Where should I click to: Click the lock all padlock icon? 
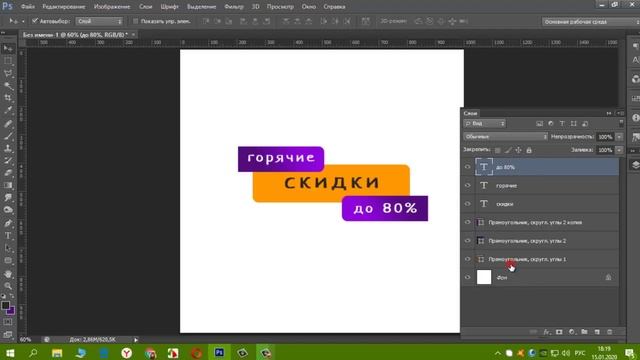529,150
